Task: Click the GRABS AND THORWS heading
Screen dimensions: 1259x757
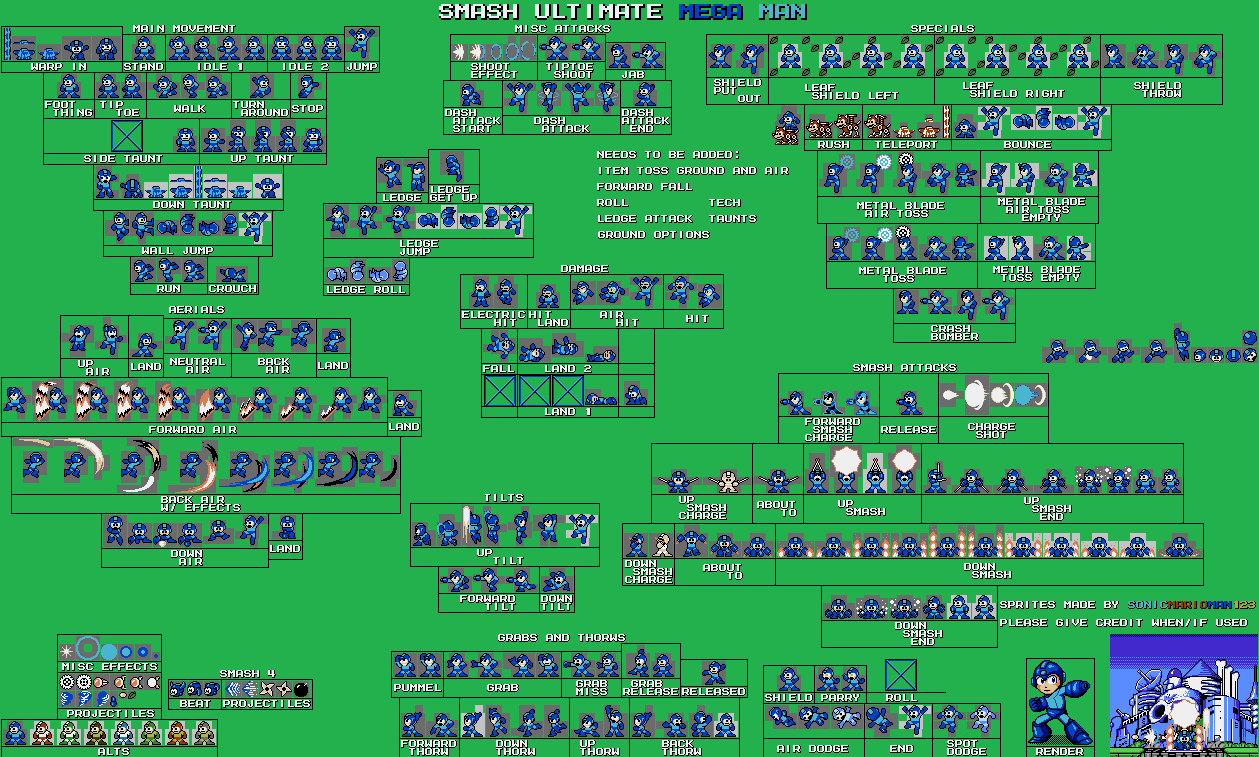Action: click(x=561, y=637)
